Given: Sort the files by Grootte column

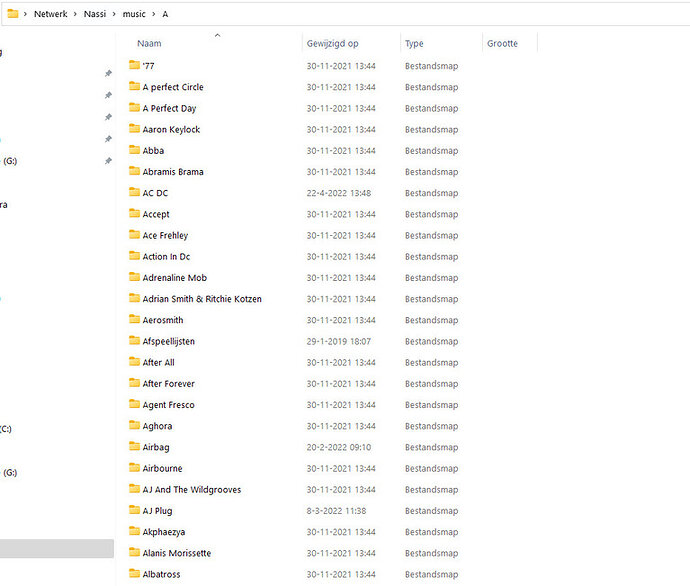Looking at the screenshot, I should [x=502, y=43].
